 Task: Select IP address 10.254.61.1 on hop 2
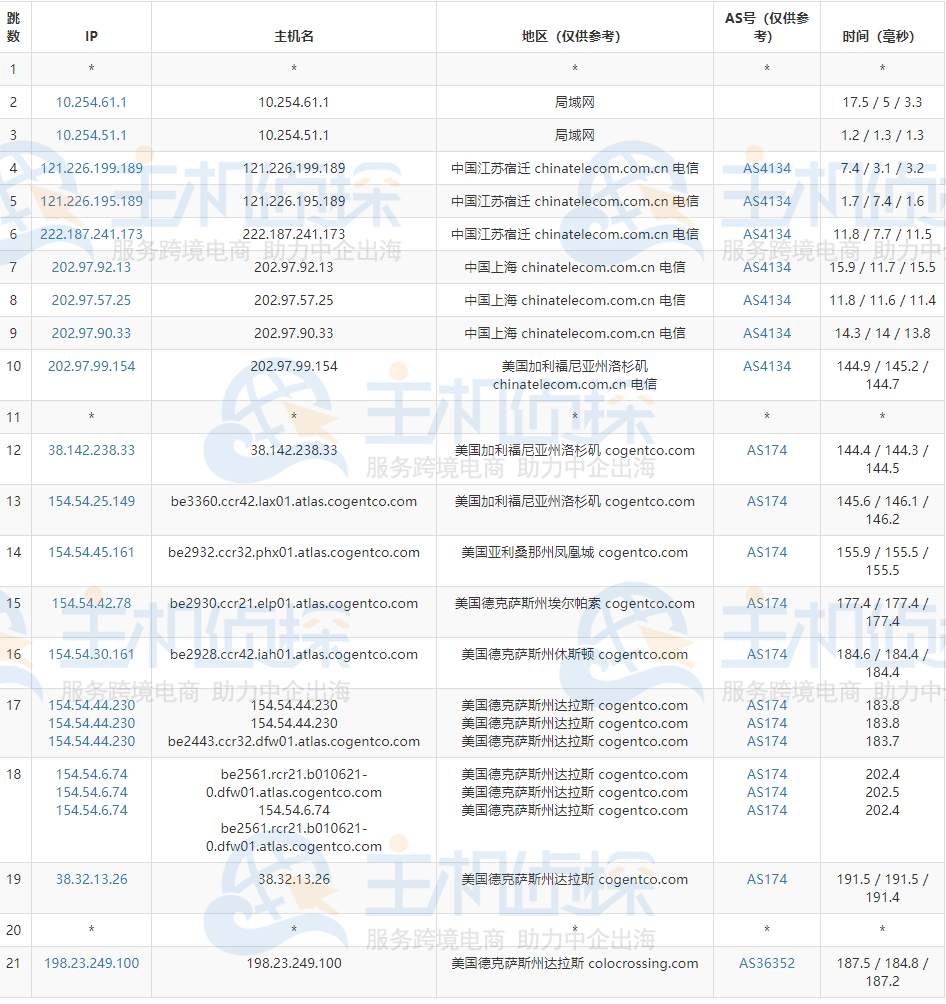tap(91, 102)
